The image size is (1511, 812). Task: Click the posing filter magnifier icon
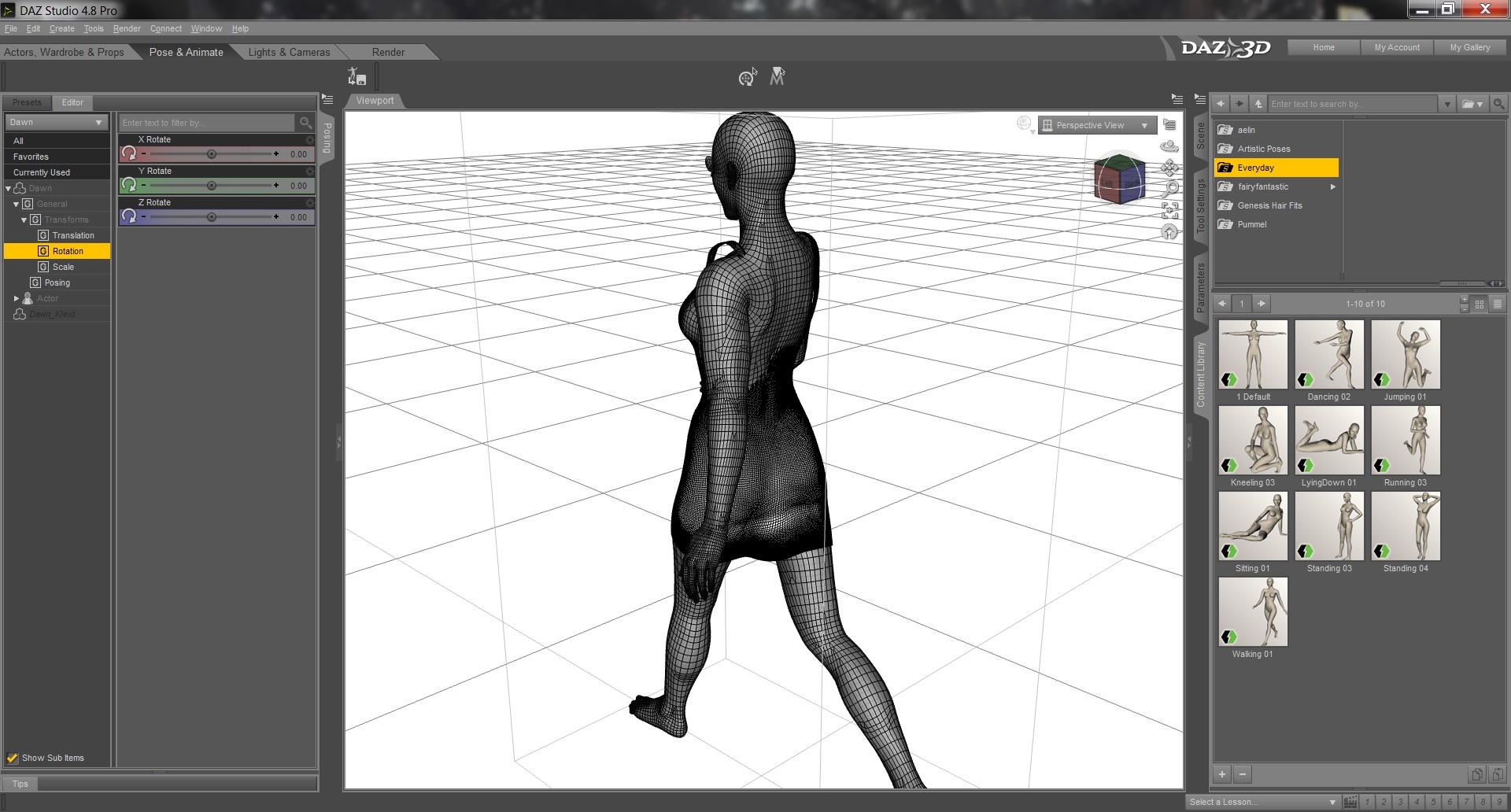[x=306, y=123]
